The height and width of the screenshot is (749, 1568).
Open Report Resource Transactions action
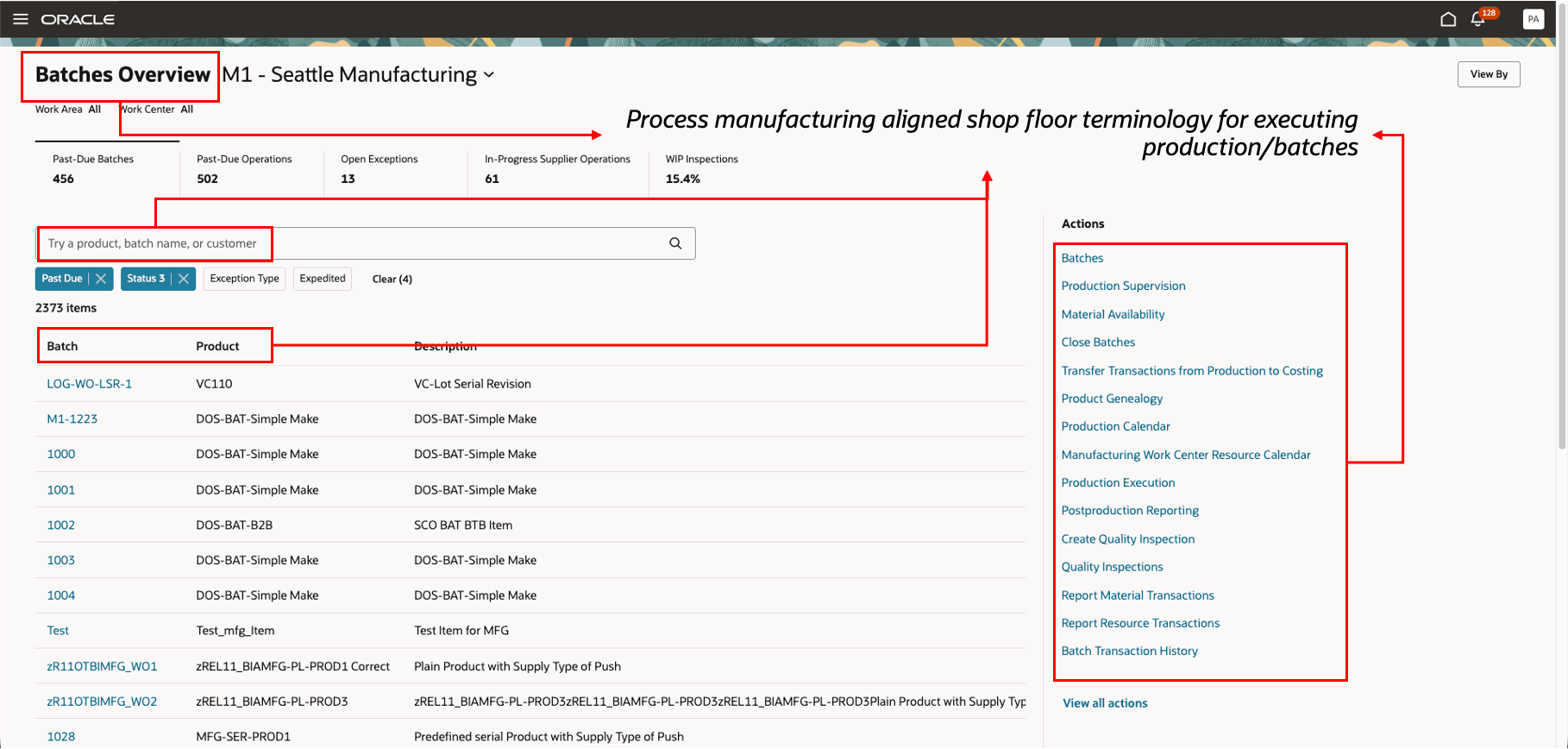tap(1140, 623)
